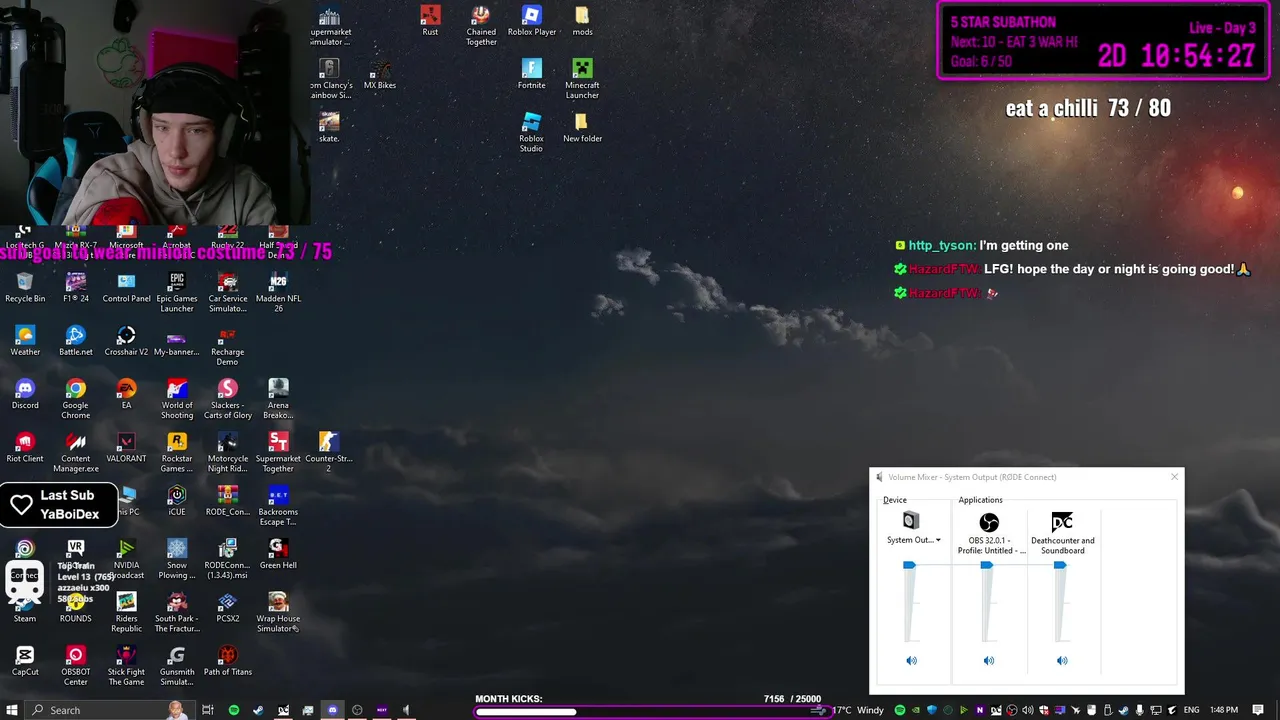Screen dimensions: 1280x720
Task: Select the Google Chrome desktop icon
Action: [76, 398]
